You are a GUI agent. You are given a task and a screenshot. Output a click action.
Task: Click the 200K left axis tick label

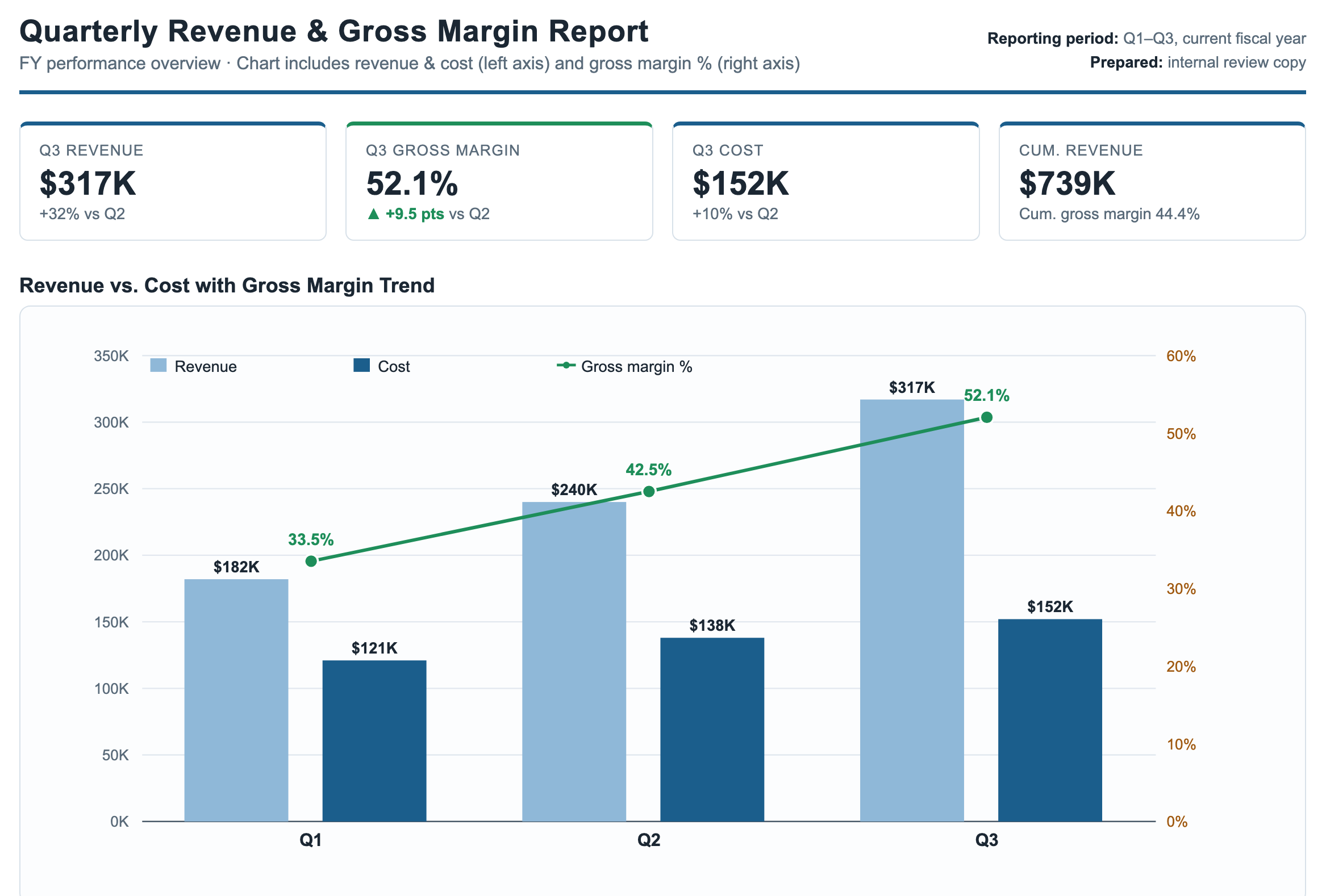(111, 555)
